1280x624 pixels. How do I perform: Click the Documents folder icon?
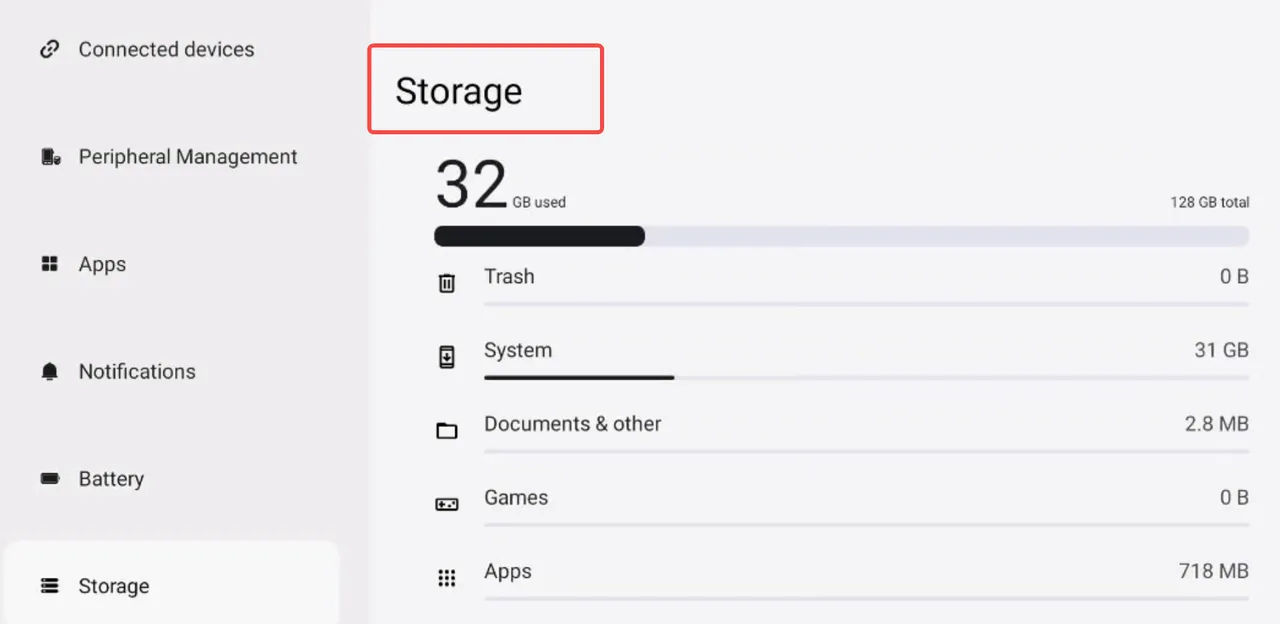447,431
